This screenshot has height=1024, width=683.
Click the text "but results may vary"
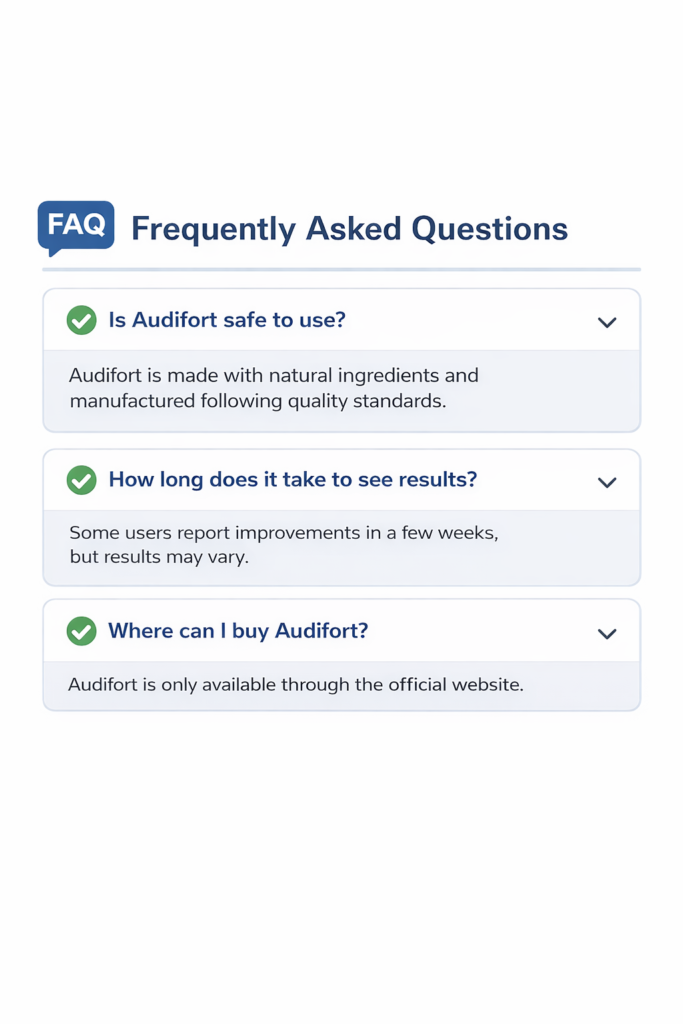click(x=158, y=557)
